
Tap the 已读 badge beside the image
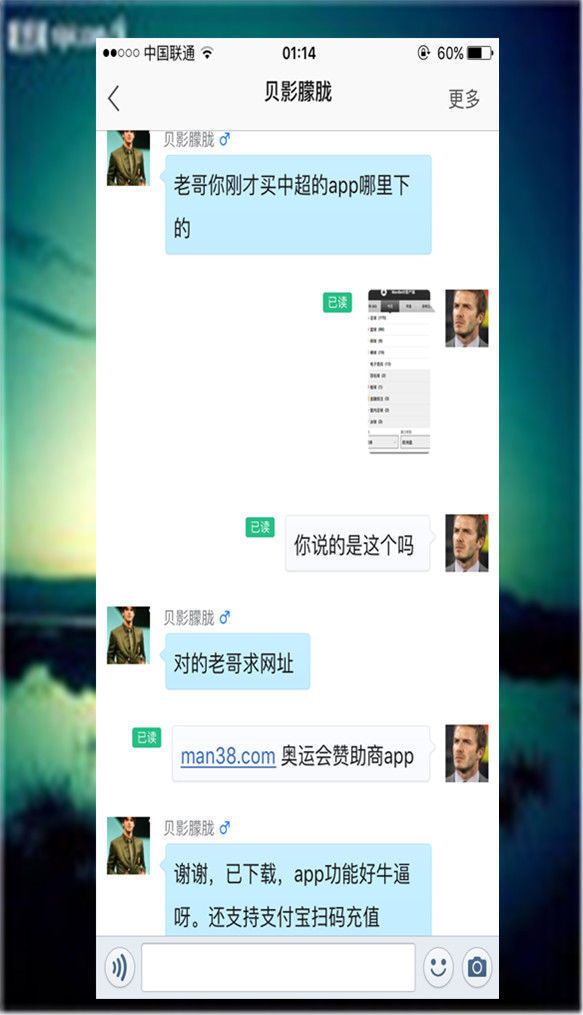coord(337,302)
